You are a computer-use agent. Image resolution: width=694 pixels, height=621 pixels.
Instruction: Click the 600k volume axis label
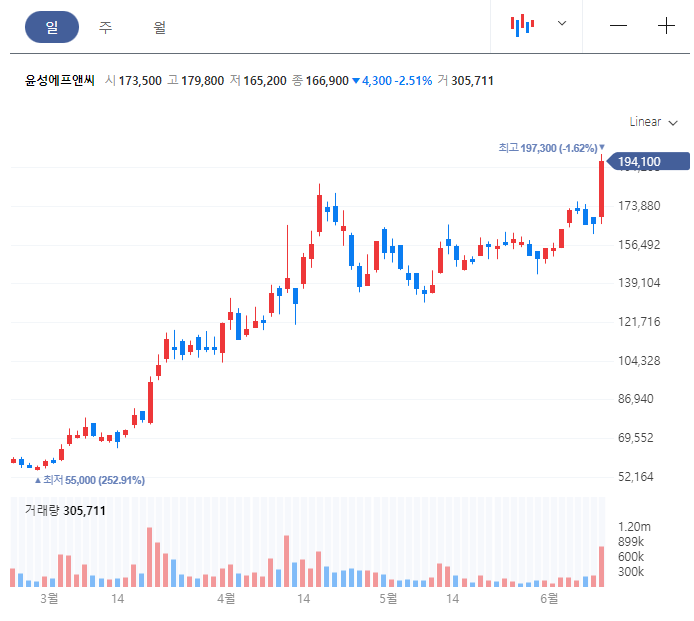(631, 557)
